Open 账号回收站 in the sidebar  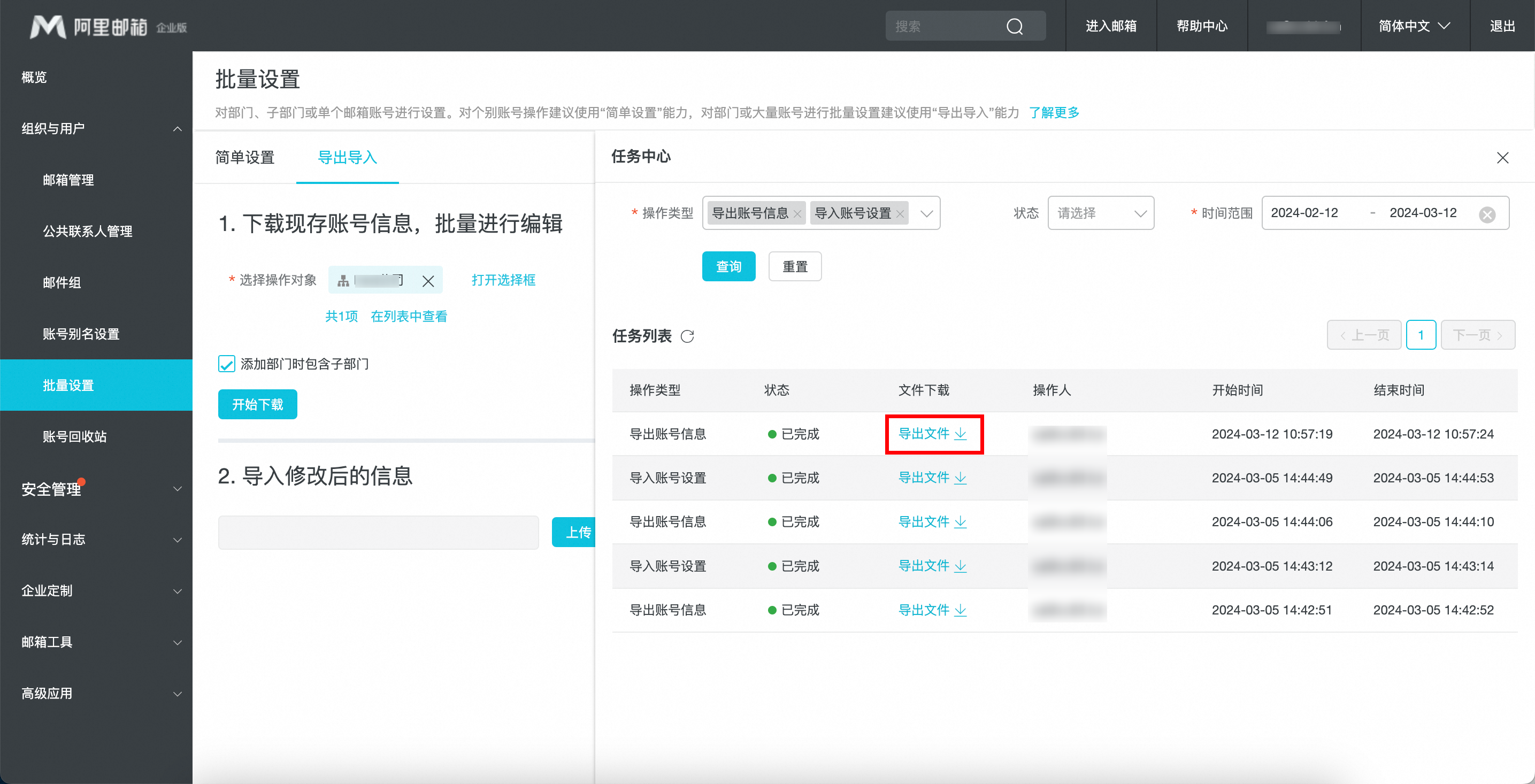(74, 437)
